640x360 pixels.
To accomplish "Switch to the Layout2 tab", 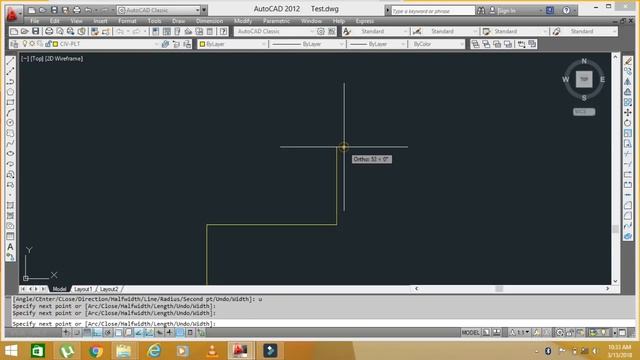I will (x=109, y=289).
